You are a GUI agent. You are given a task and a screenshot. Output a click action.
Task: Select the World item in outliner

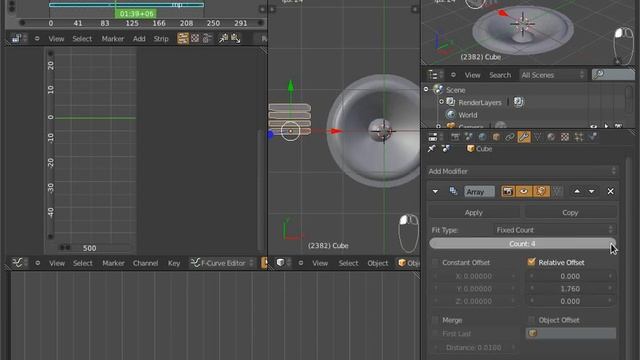coord(467,115)
